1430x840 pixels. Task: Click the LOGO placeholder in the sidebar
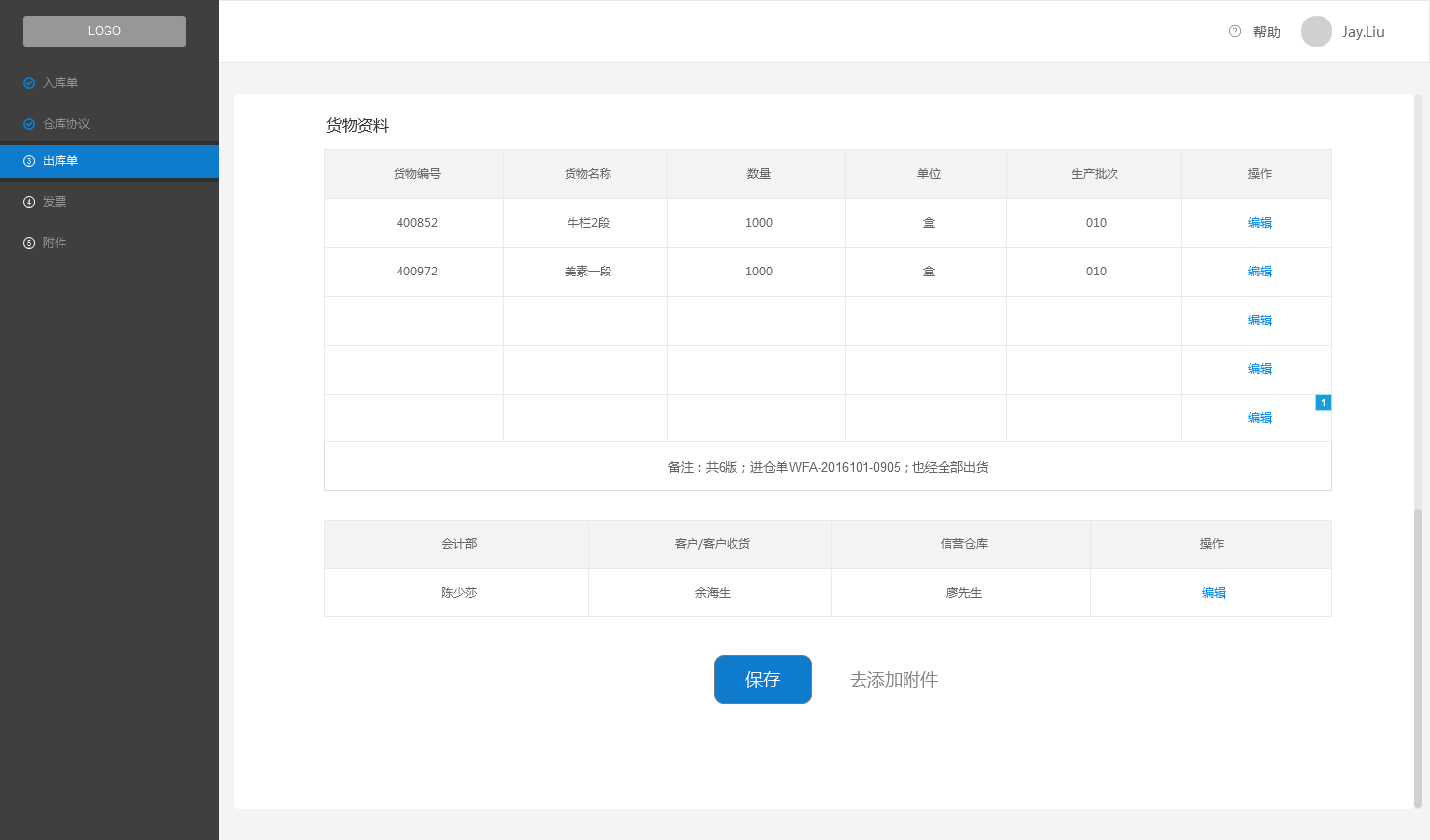tap(105, 31)
